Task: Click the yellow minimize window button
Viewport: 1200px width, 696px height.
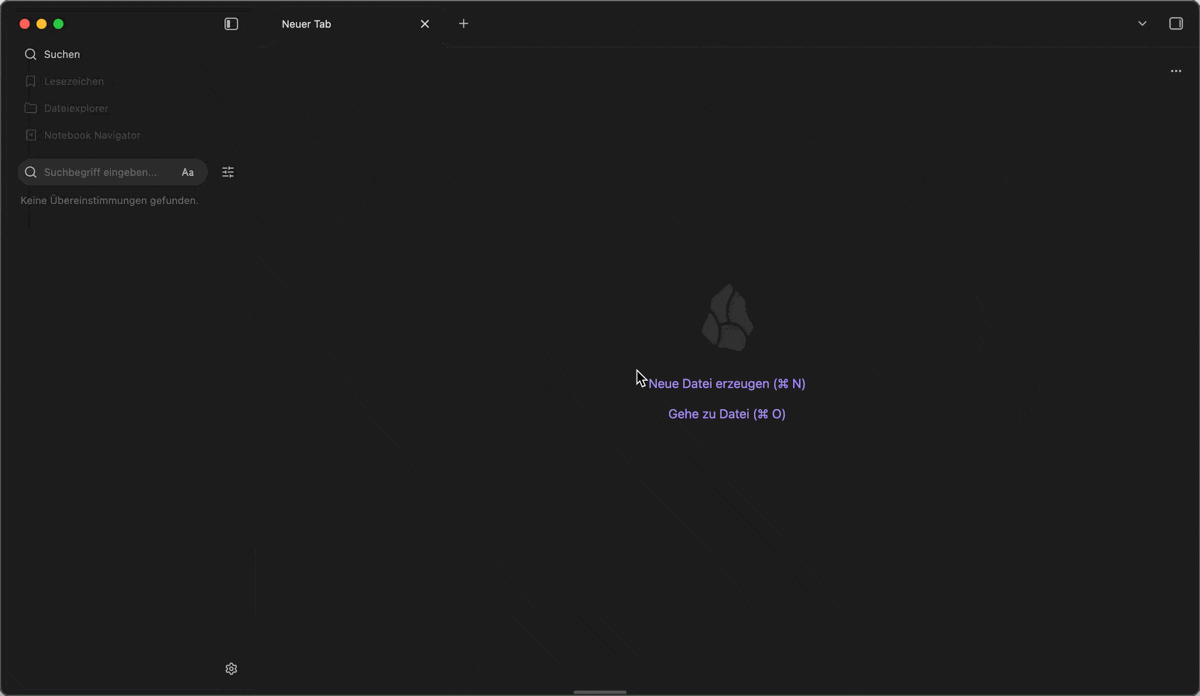Action: (x=41, y=24)
